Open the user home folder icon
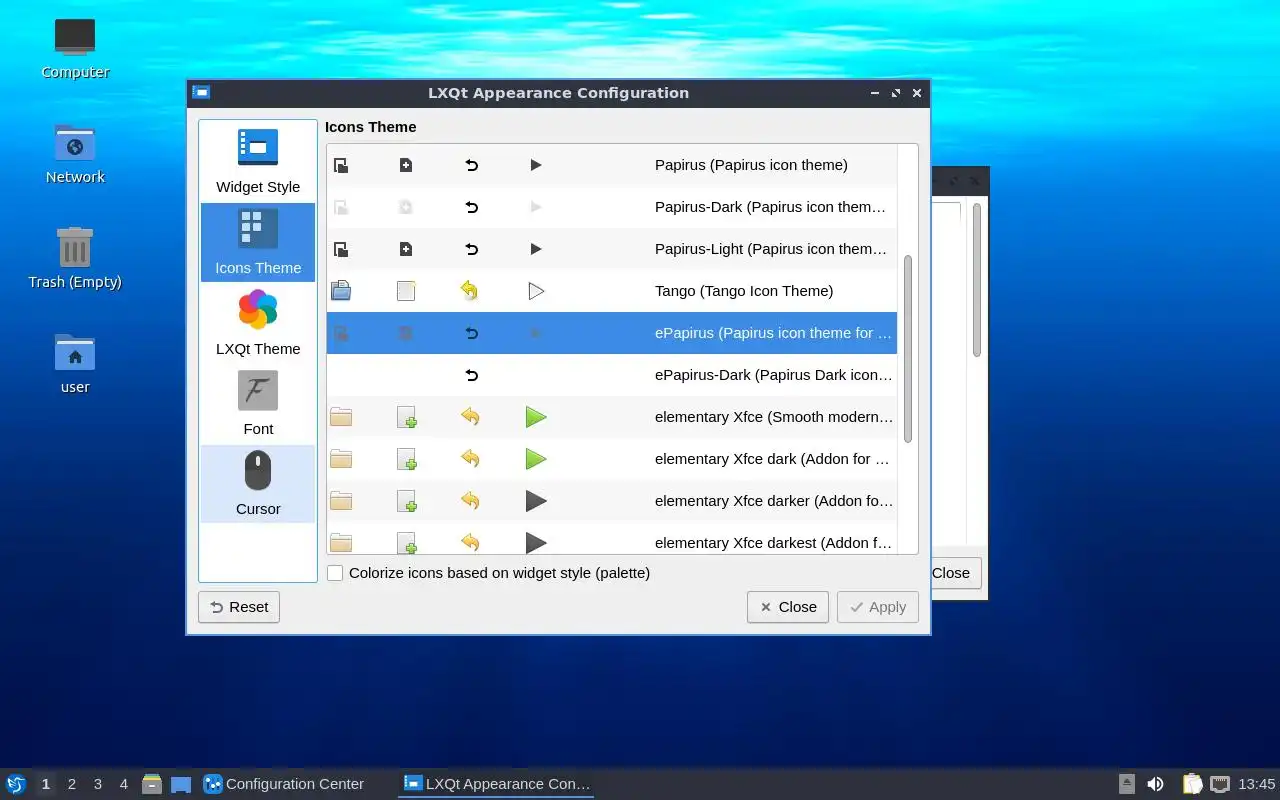 (x=75, y=362)
